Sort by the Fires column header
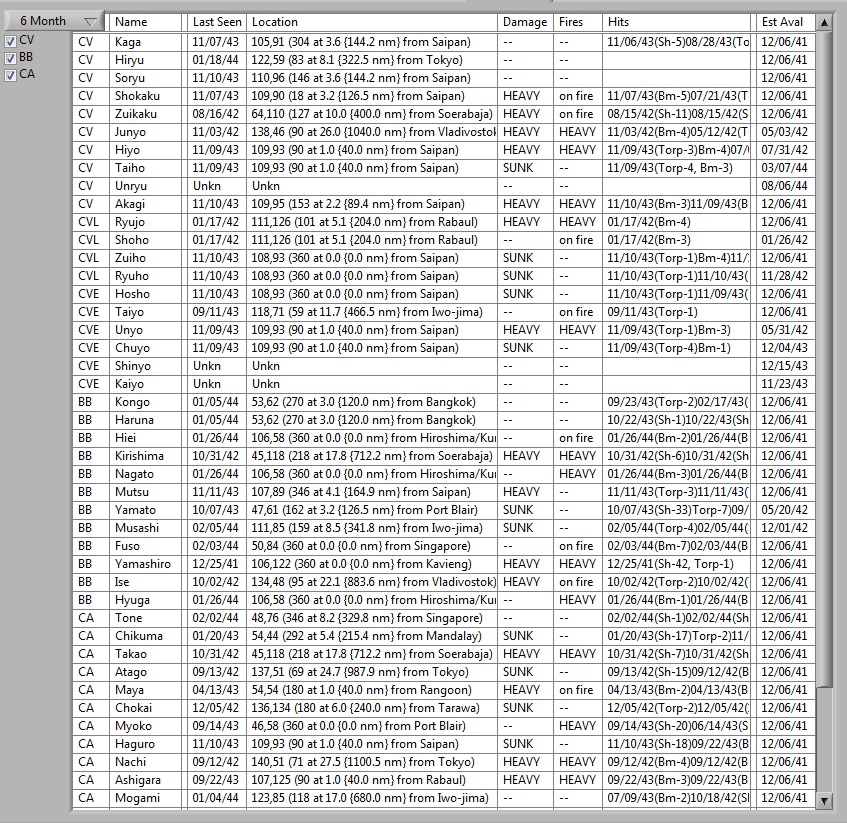The image size is (847, 823). [578, 22]
